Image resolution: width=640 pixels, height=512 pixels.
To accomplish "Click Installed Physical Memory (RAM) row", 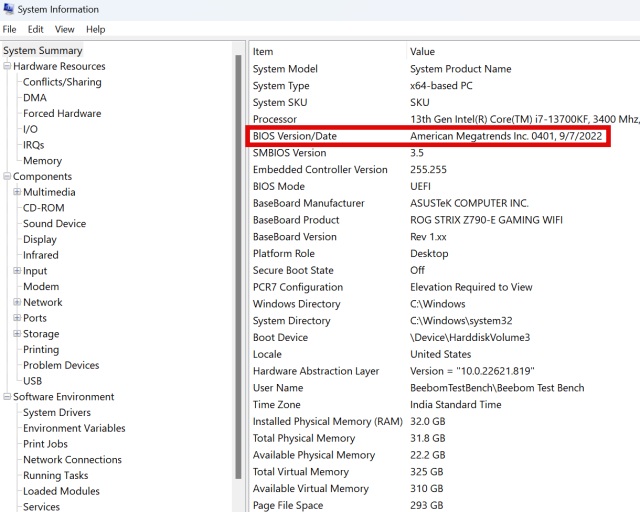I will (x=445, y=421).
